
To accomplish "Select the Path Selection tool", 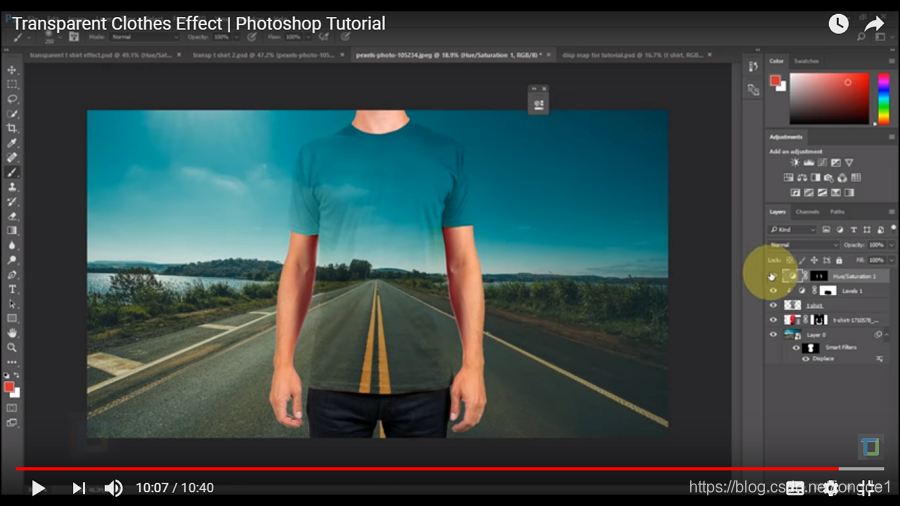I will pos(12,304).
